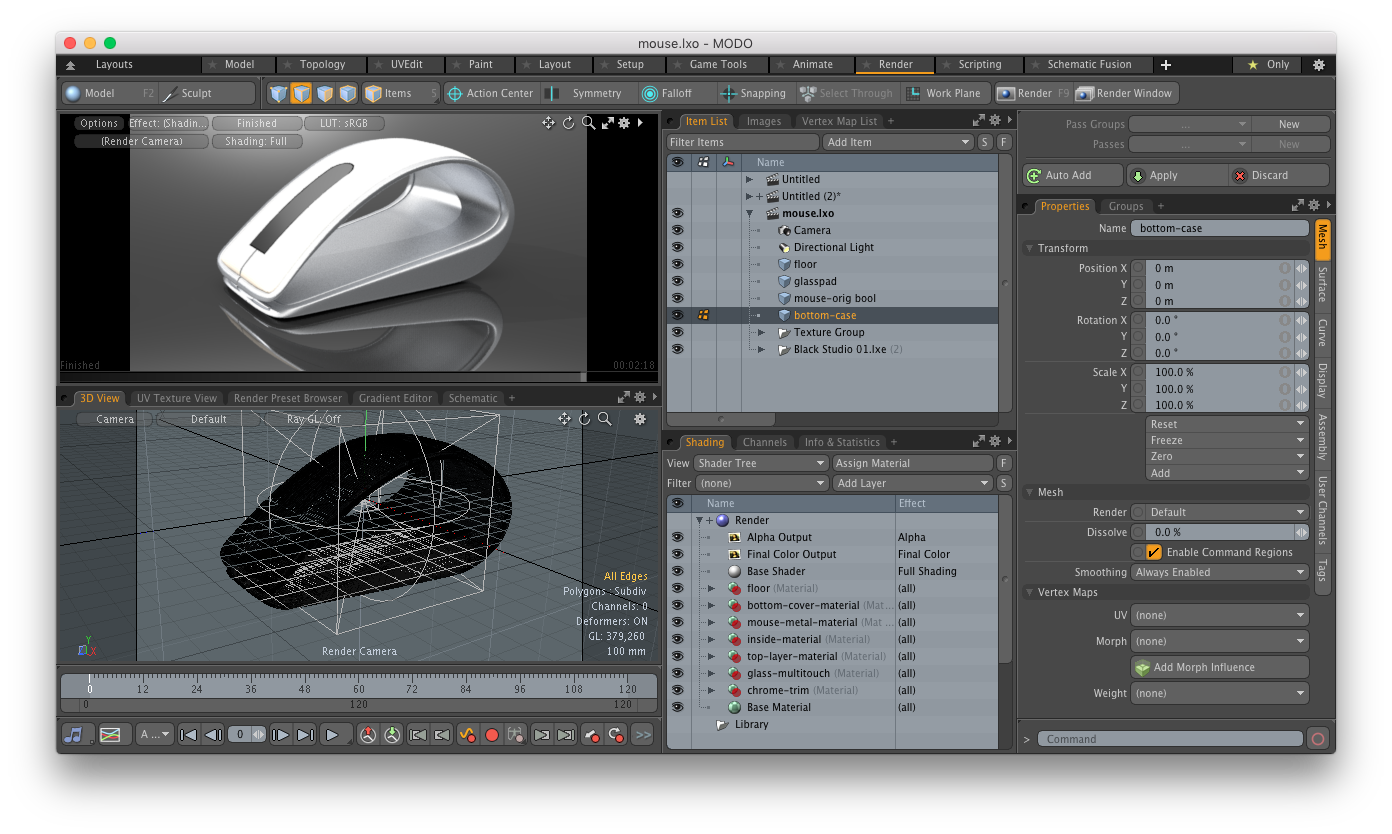This screenshot has width=1392, height=834.
Task: Toggle visibility of Alpha Output
Action: pyautogui.click(x=677, y=537)
